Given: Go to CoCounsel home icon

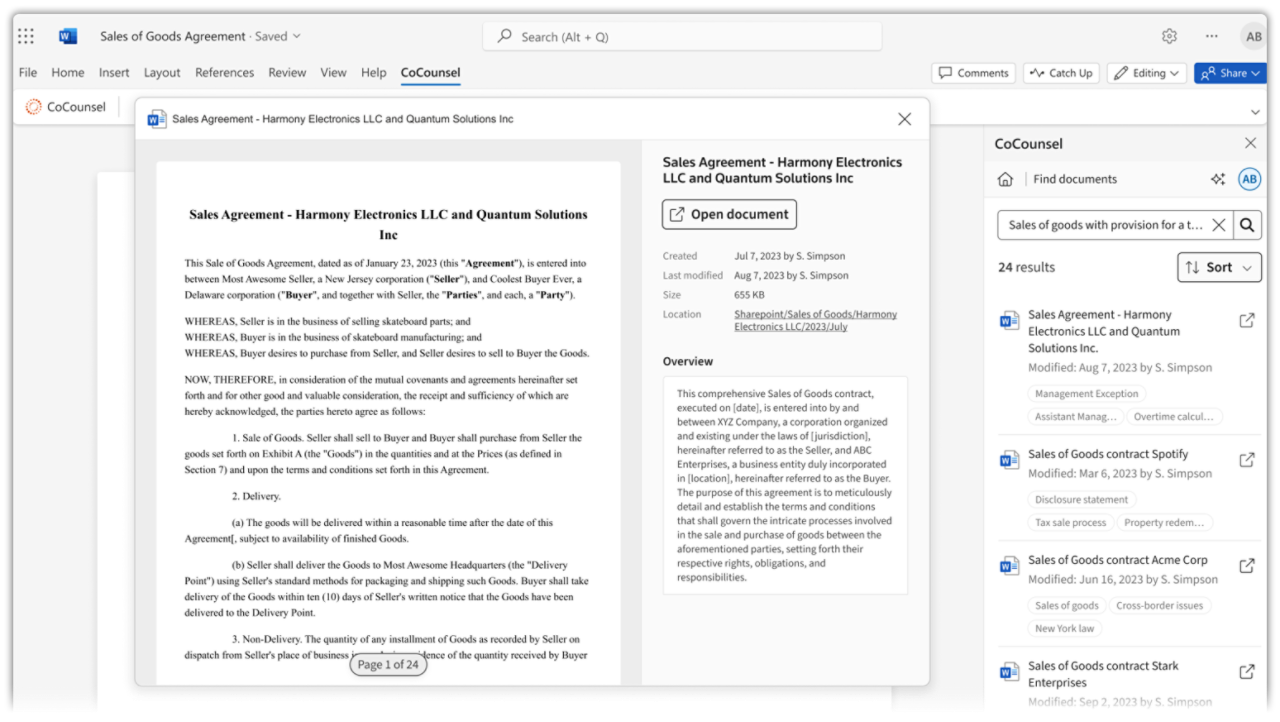Looking at the screenshot, I should pyautogui.click(x=1005, y=179).
